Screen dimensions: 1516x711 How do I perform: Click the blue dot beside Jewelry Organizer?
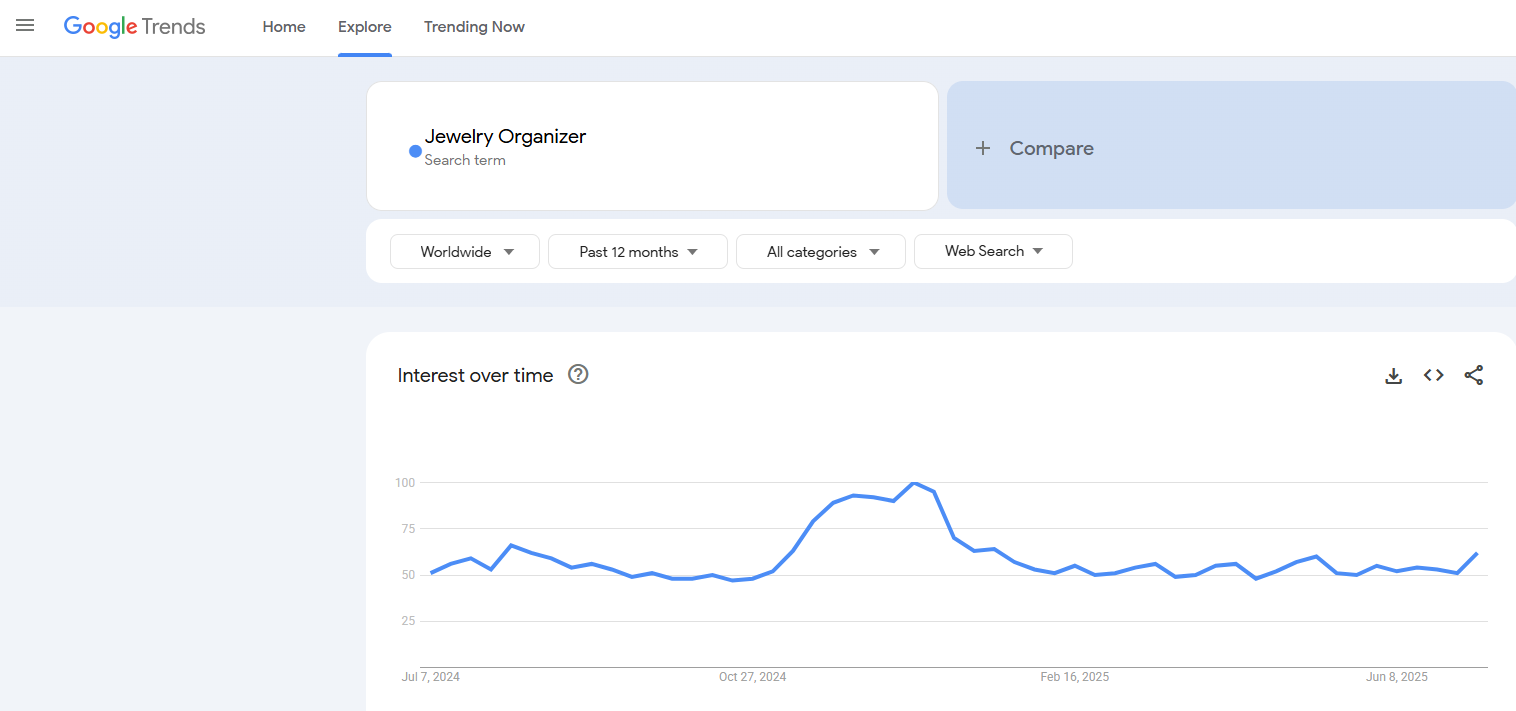pos(415,151)
